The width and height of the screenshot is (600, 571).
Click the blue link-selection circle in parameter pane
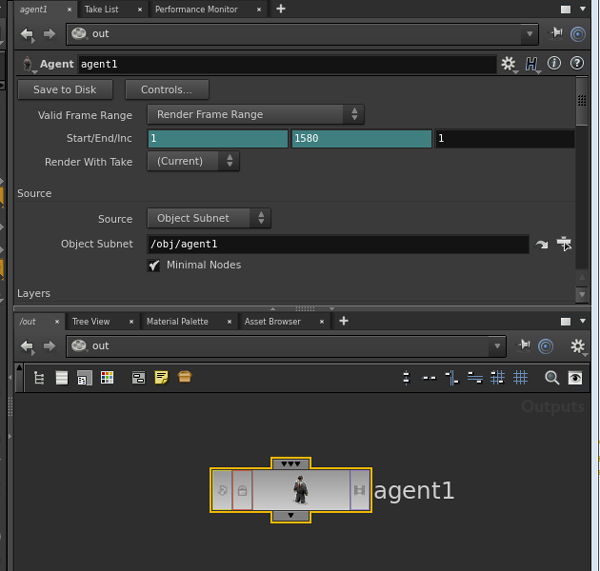point(578,34)
